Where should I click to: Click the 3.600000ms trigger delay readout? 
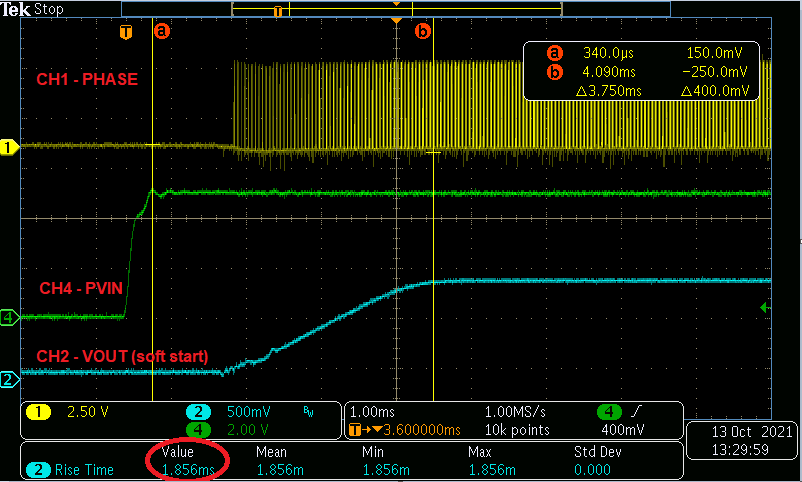(x=420, y=430)
